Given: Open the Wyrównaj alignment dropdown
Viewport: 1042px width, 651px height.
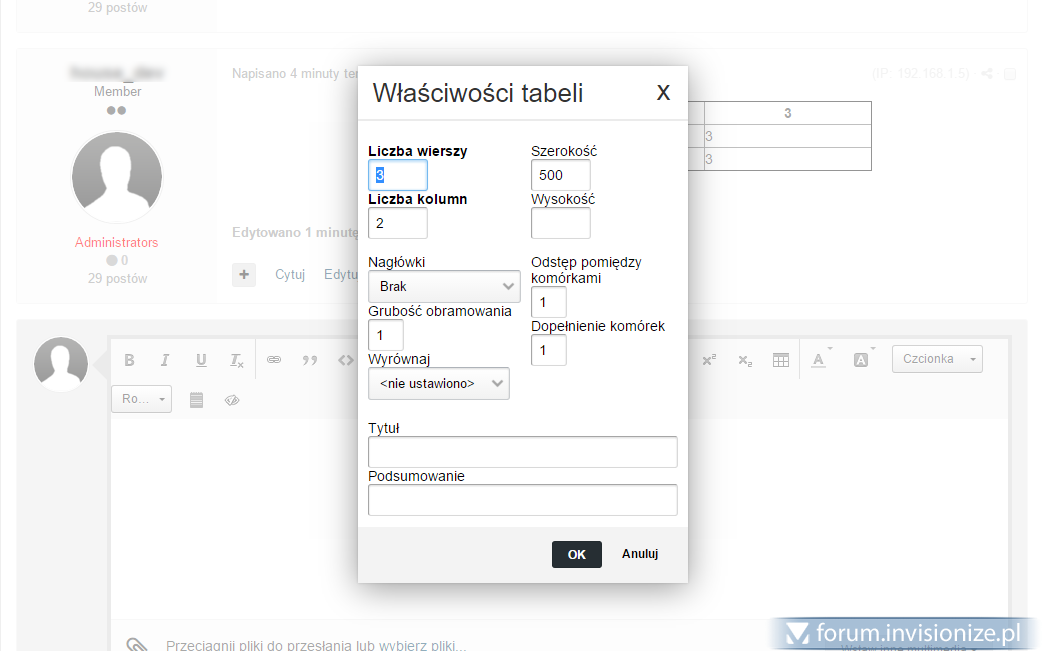Looking at the screenshot, I should (x=438, y=383).
